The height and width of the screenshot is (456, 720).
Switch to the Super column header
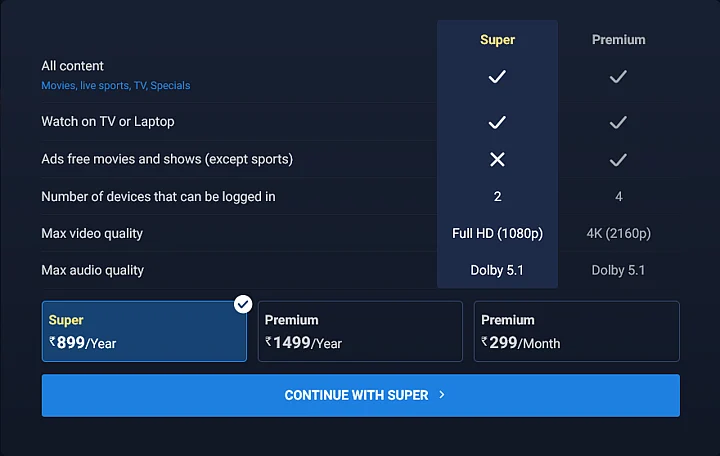point(497,40)
